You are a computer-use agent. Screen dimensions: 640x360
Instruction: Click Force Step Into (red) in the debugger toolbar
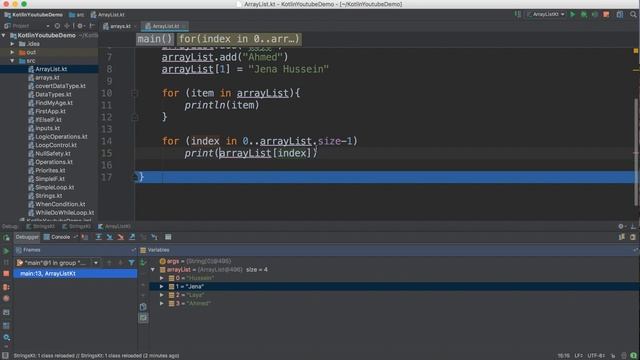pos(120,237)
